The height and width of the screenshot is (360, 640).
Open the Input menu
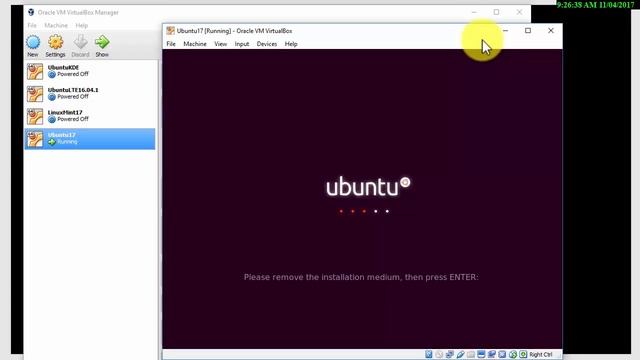point(242,44)
